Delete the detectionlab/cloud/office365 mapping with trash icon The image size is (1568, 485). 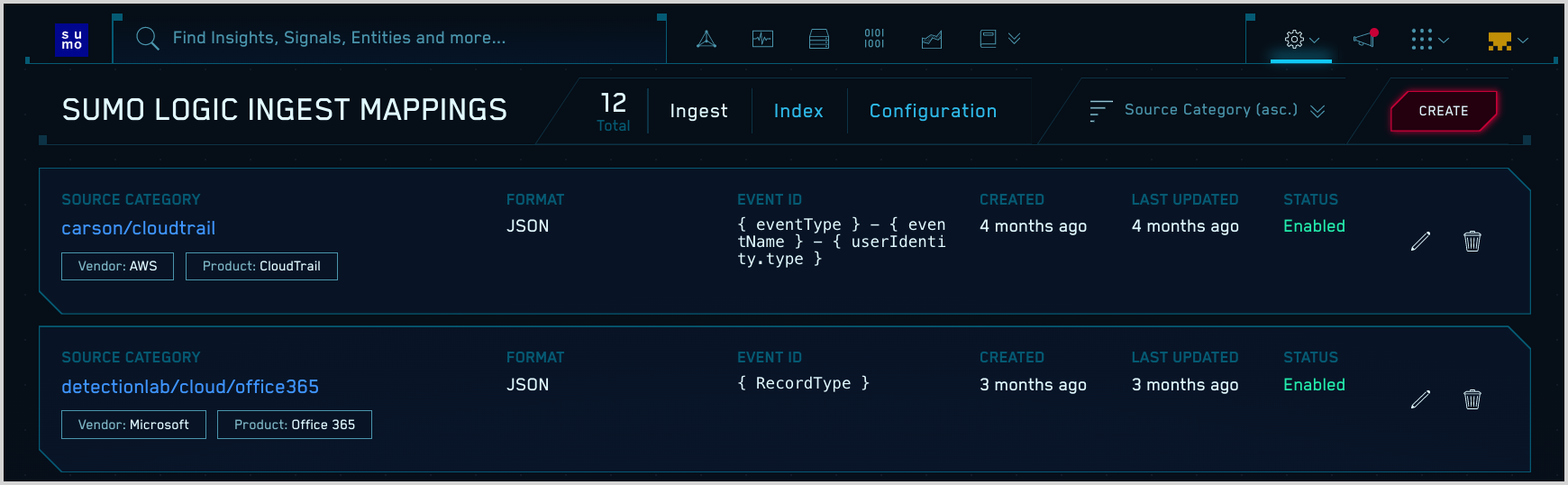(x=1472, y=399)
